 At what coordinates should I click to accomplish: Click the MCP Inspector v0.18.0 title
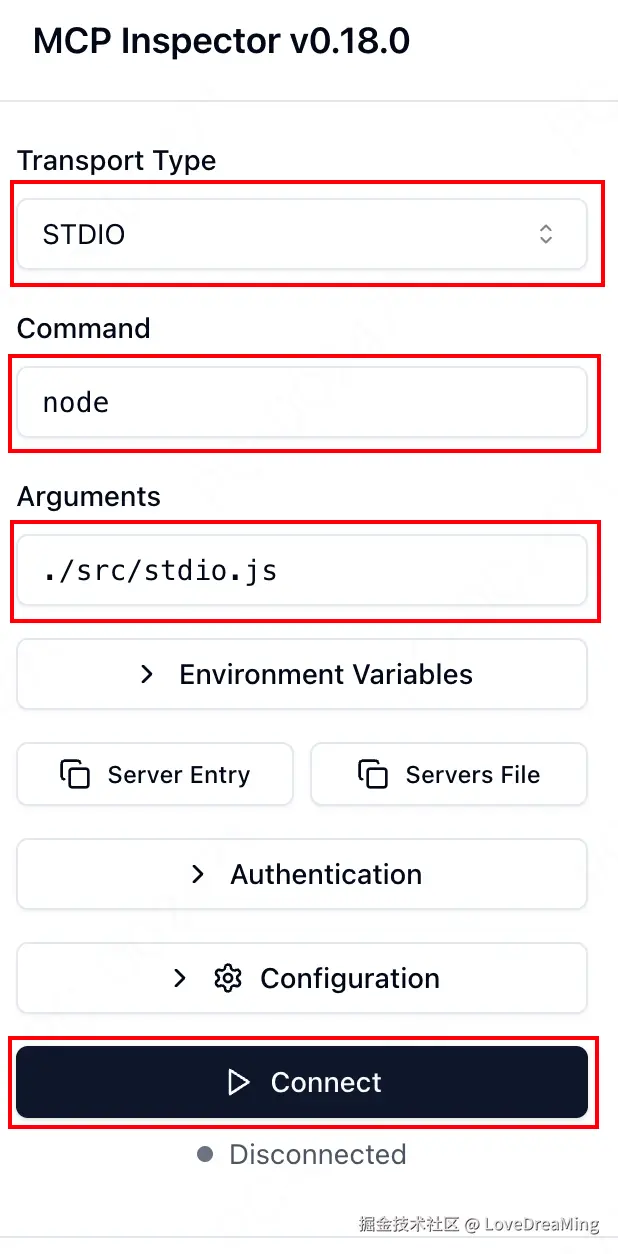[221, 41]
